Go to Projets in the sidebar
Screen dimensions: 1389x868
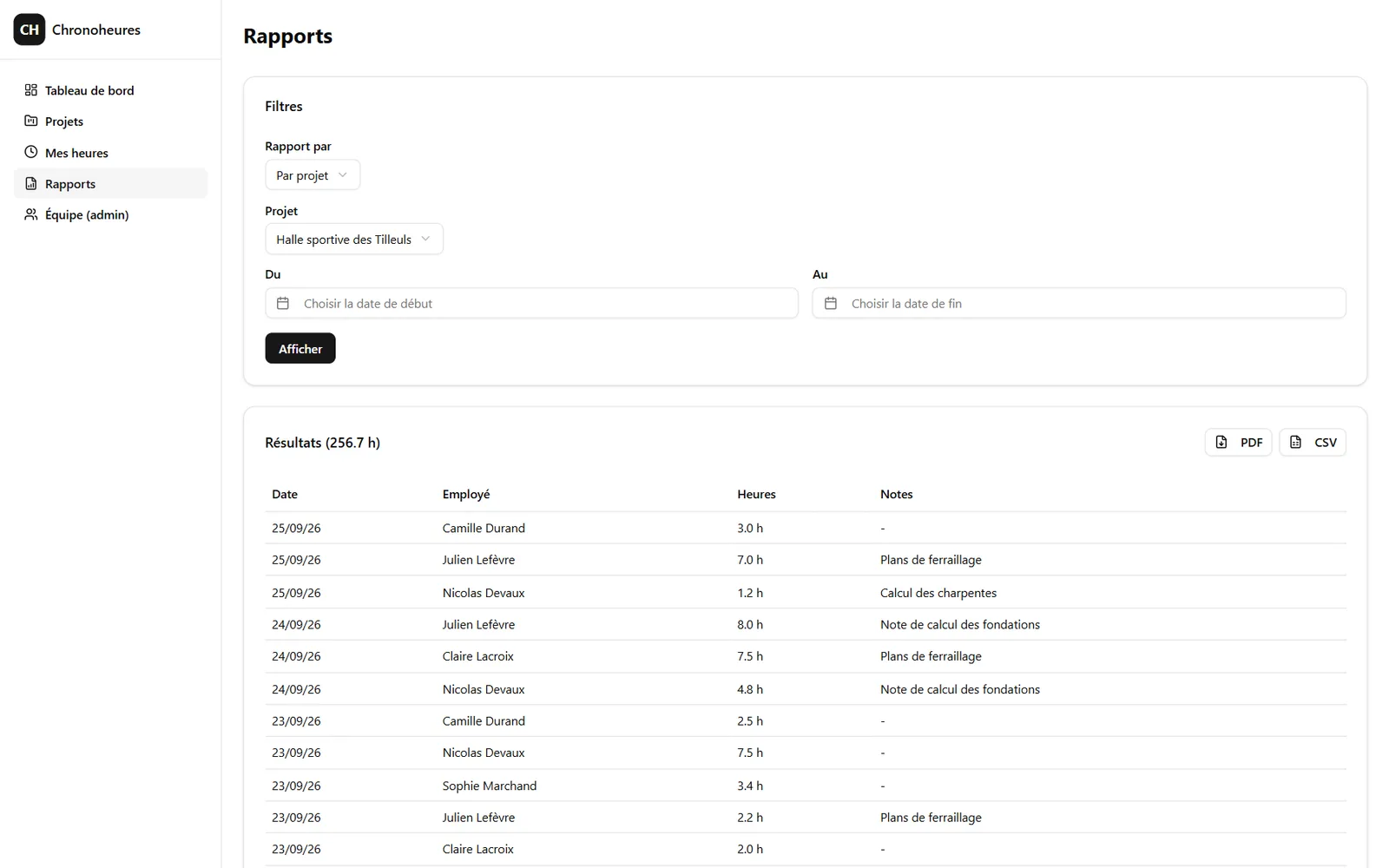111,122
